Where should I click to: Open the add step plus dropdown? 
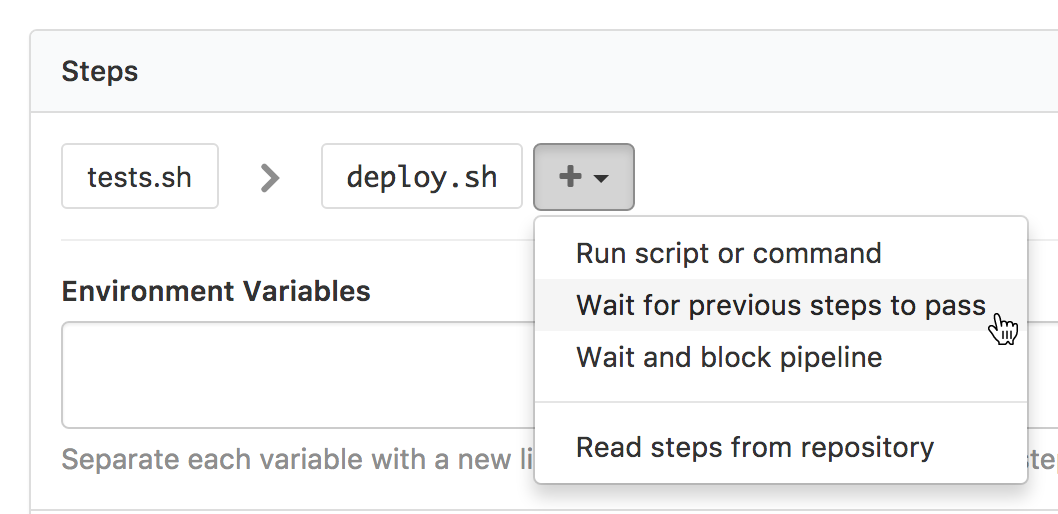click(x=584, y=177)
